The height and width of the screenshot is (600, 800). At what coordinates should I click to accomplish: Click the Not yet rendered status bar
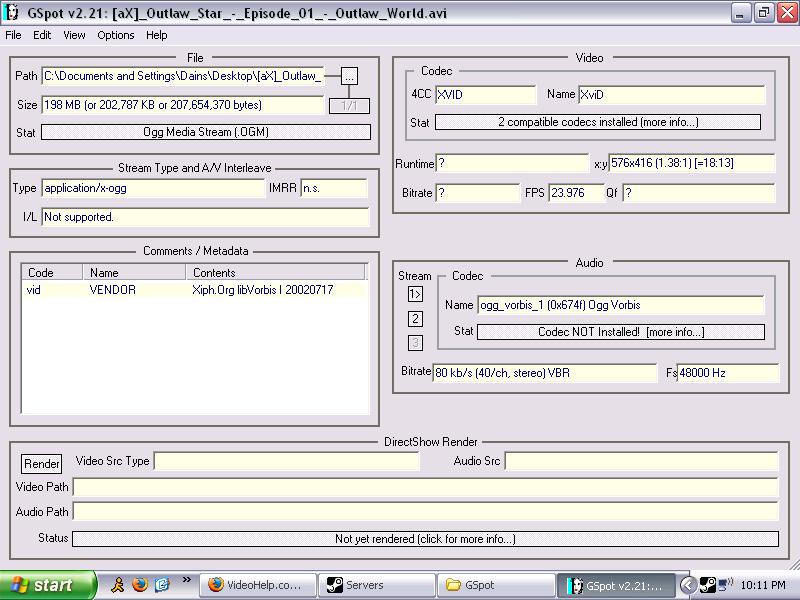[x=426, y=539]
